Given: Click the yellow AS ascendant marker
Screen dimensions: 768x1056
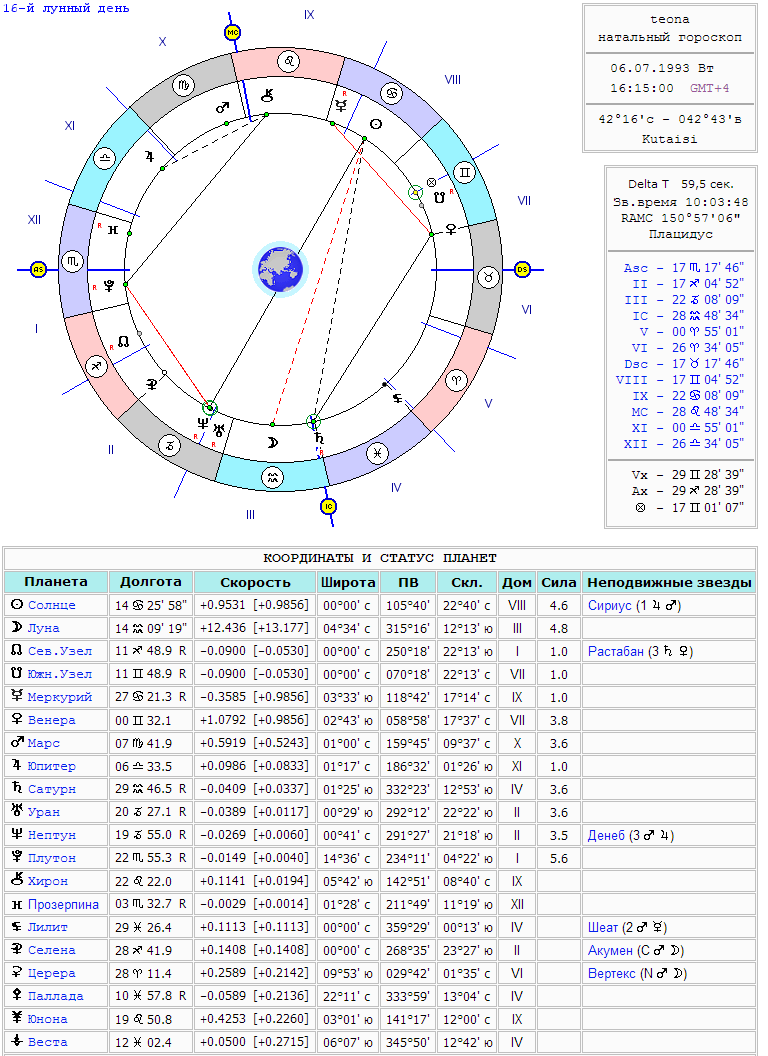Looking at the screenshot, I should point(38,270).
